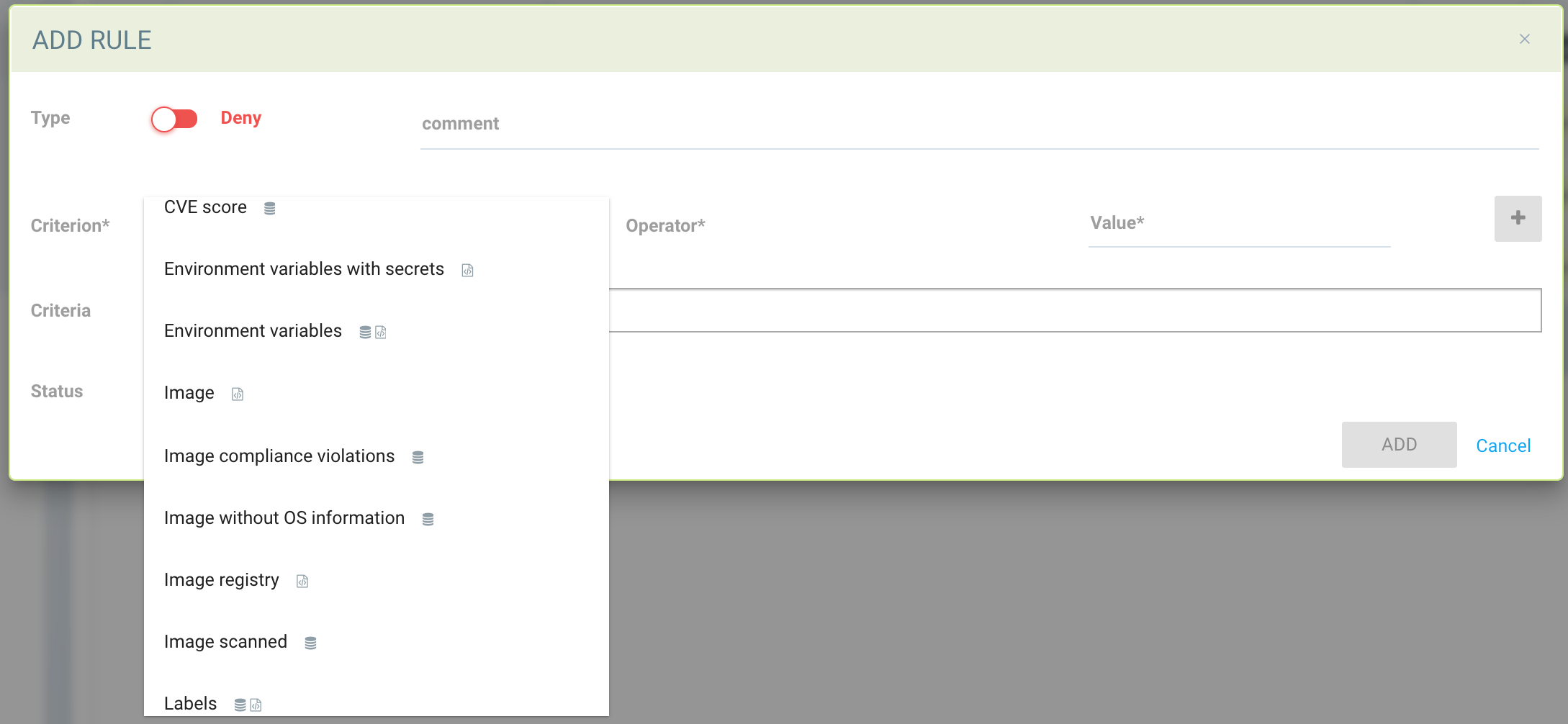Viewport: 1568px width, 724px height.
Task: Click the database icon next to Image scanned
Action: 310,643
